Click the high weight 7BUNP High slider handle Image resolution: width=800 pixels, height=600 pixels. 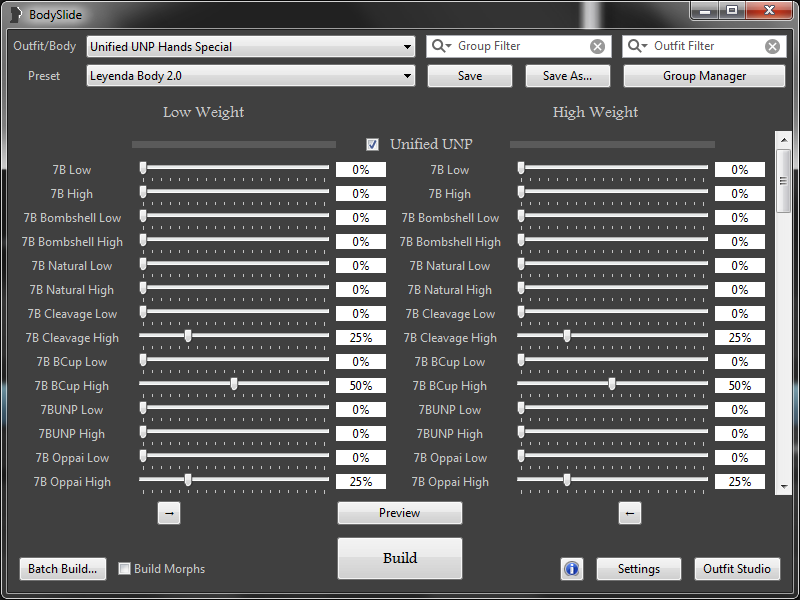tap(521, 432)
